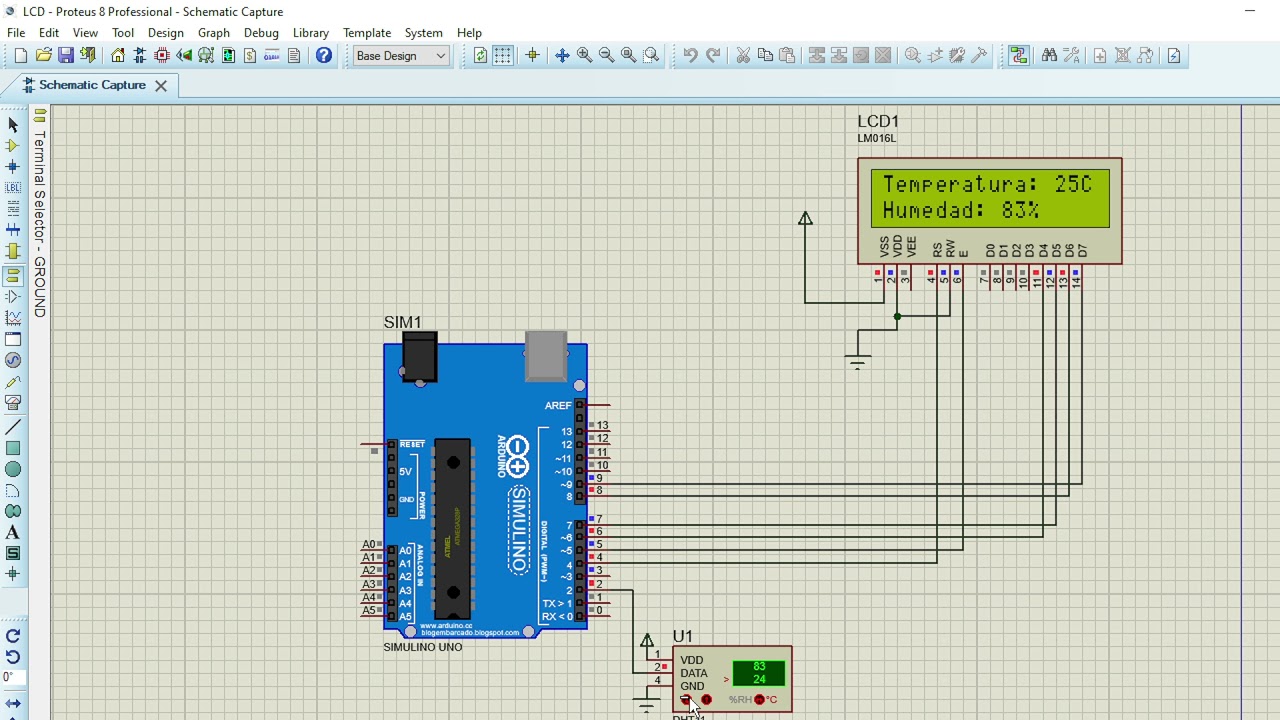Toggle grid display in toolbar
This screenshot has height=720, width=1280.
click(x=502, y=56)
